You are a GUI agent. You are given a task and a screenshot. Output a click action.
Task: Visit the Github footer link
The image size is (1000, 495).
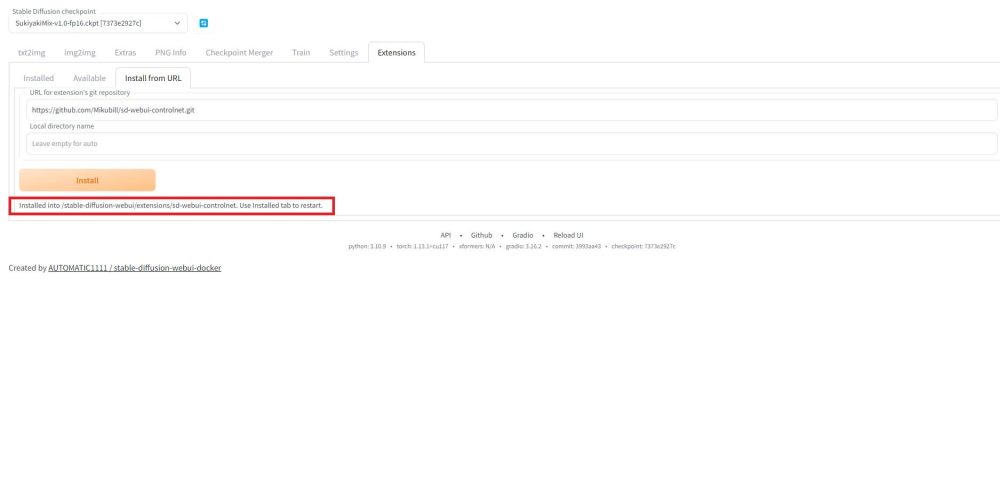[481, 235]
